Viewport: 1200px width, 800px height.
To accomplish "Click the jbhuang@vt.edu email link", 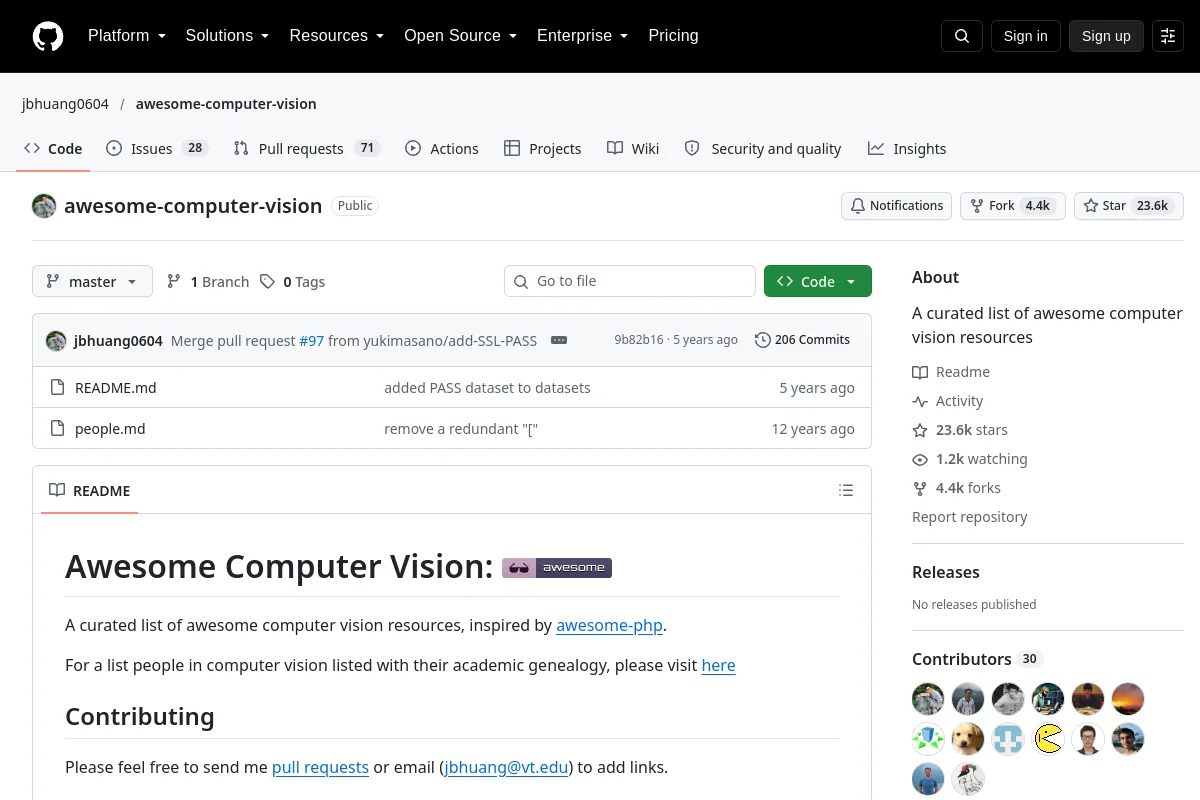I will [506, 768].
